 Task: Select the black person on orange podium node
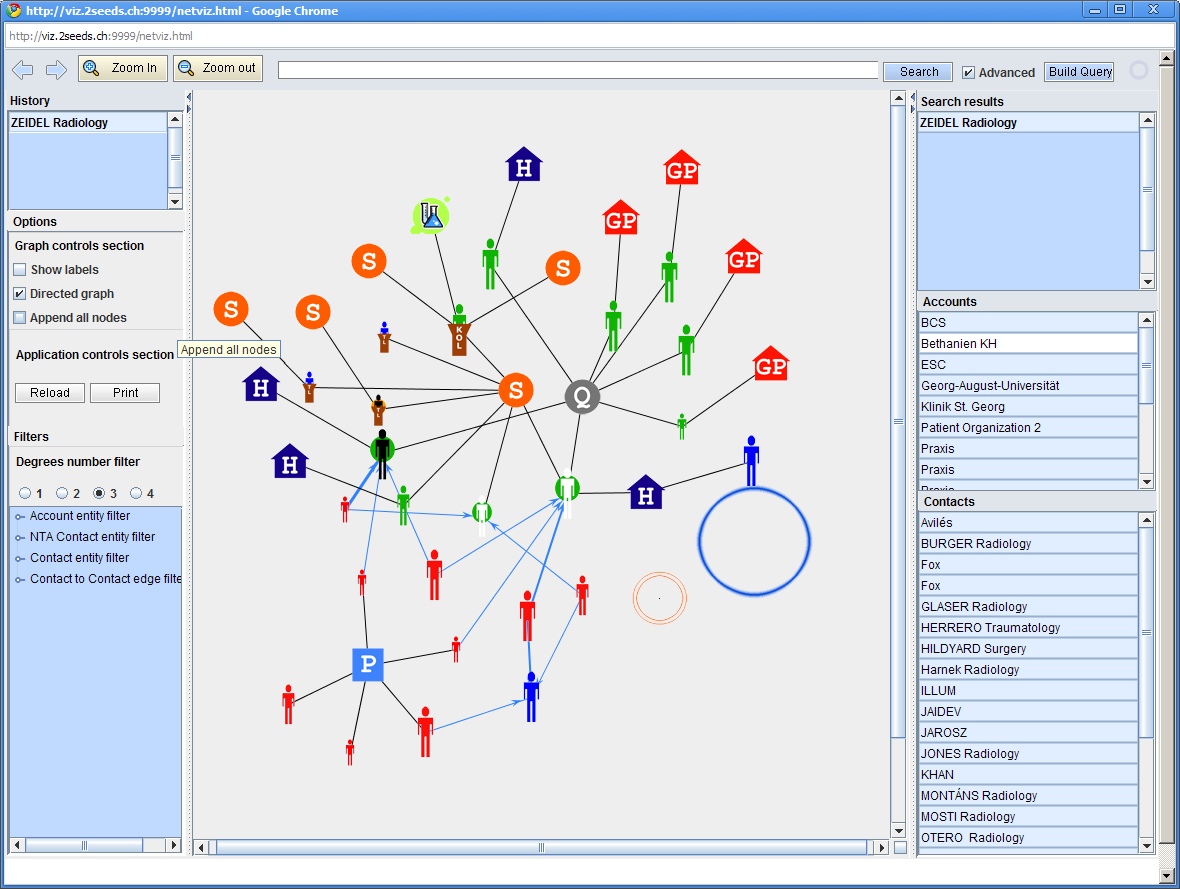(x=379, y=410)
